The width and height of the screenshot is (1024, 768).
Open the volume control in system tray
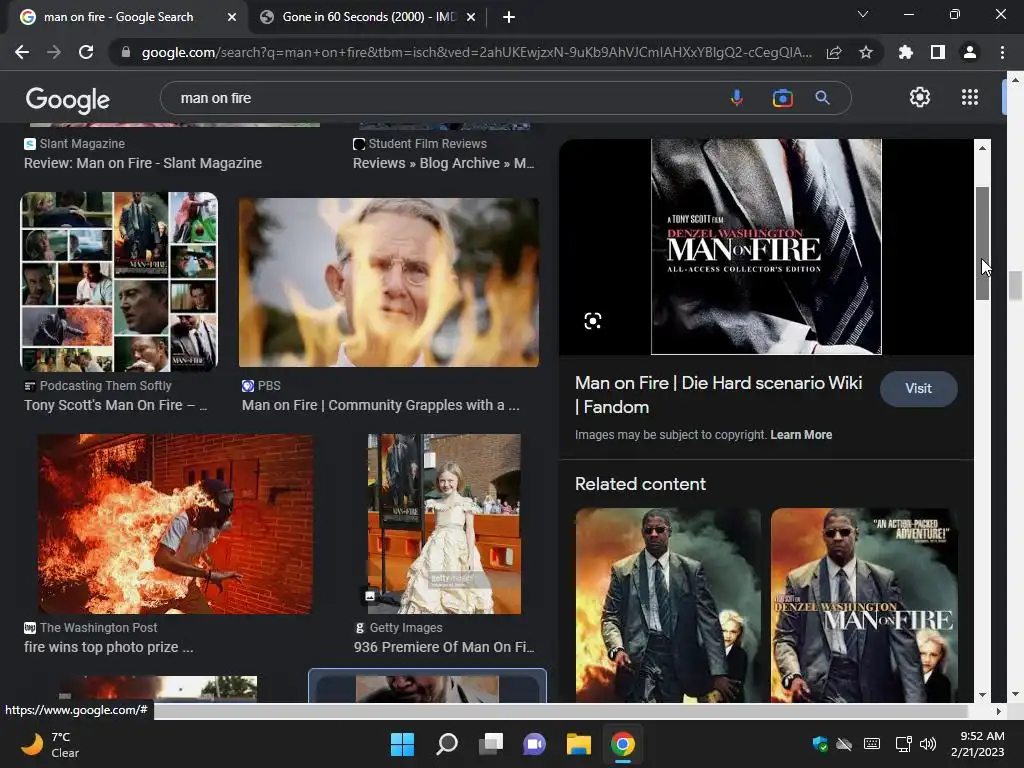tap(927, 744)
